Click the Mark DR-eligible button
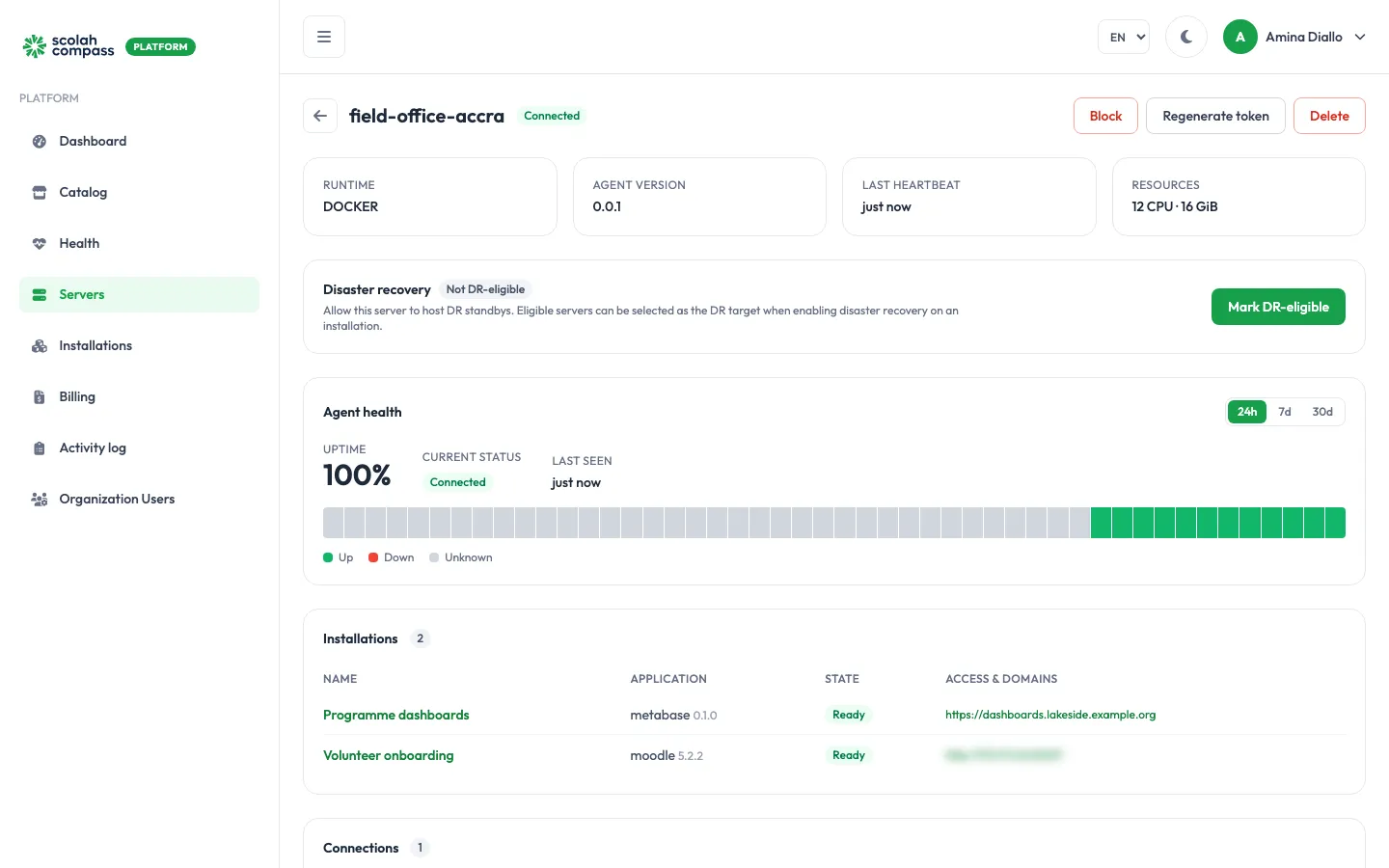Screen dimensions: 1389x868 (x=1278, y=307)
